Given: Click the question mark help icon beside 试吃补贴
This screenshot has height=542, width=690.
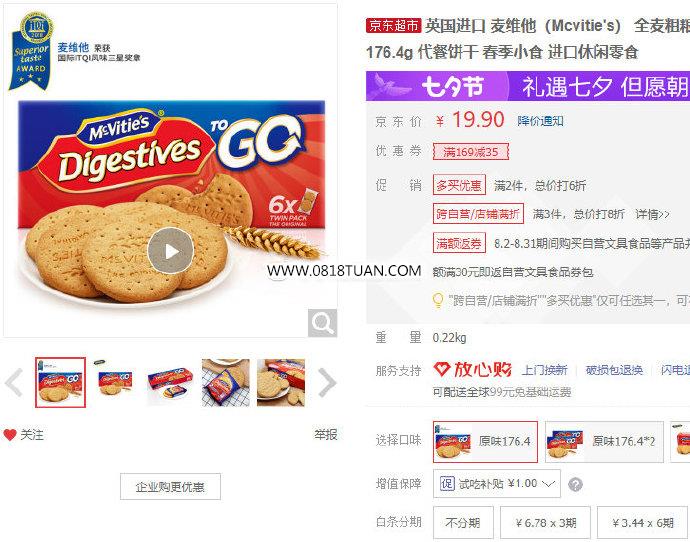Looking at the screenshot, I should (x=575, y=484).
